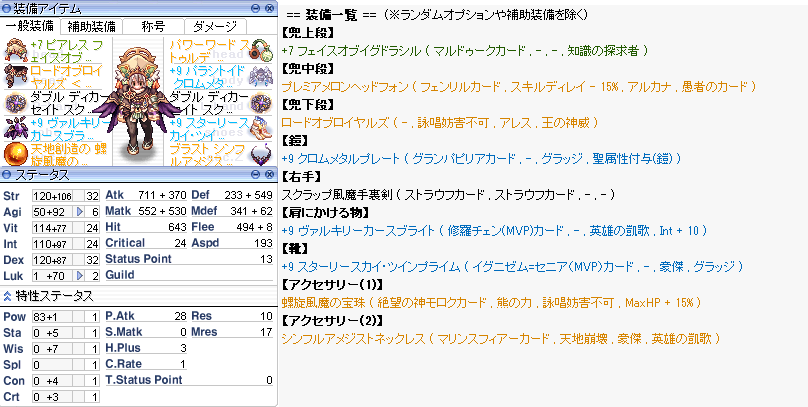Select the purple Valkyrie garment icon
Image resolution: width=808 pixels, height=407 pixels.
coord(15,128)
